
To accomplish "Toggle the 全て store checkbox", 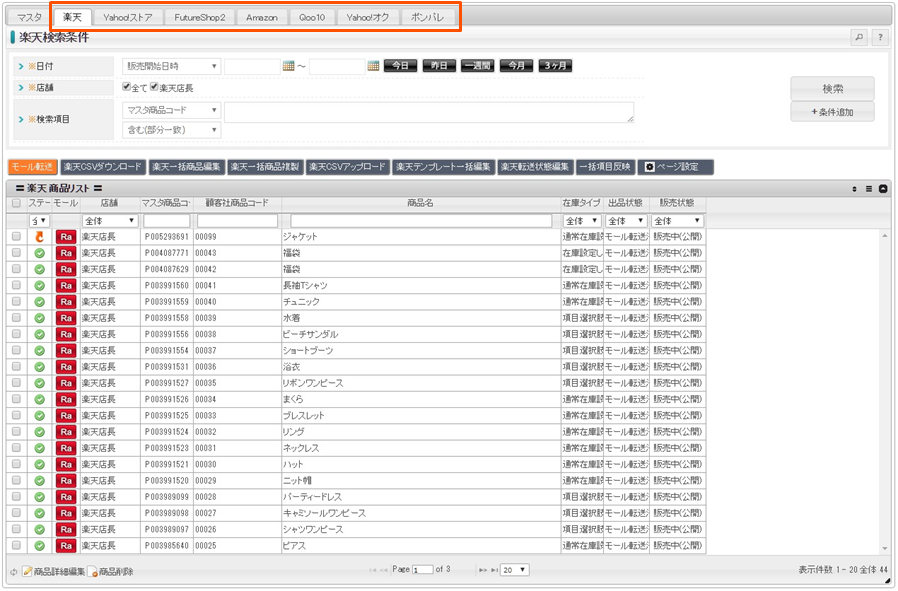I will point(127,87).
